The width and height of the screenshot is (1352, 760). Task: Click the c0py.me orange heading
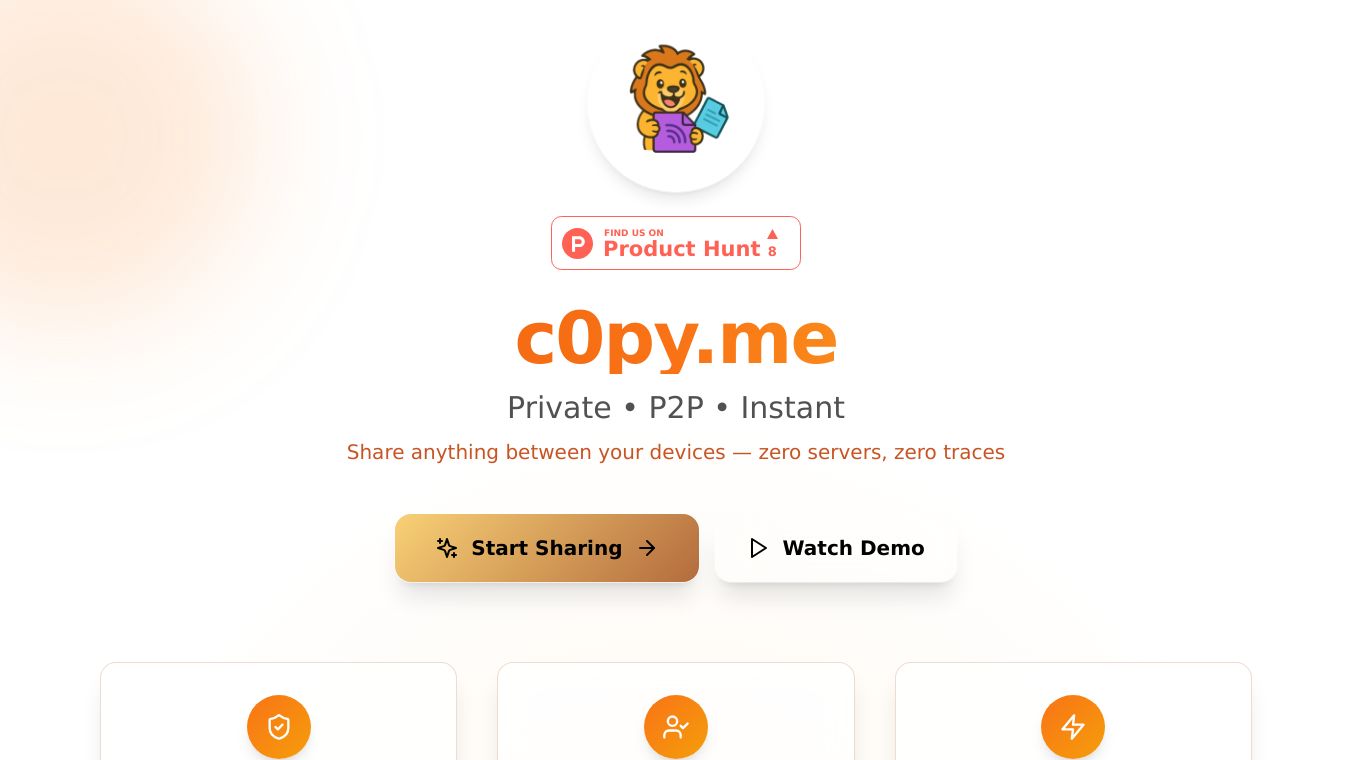[676, 338]
